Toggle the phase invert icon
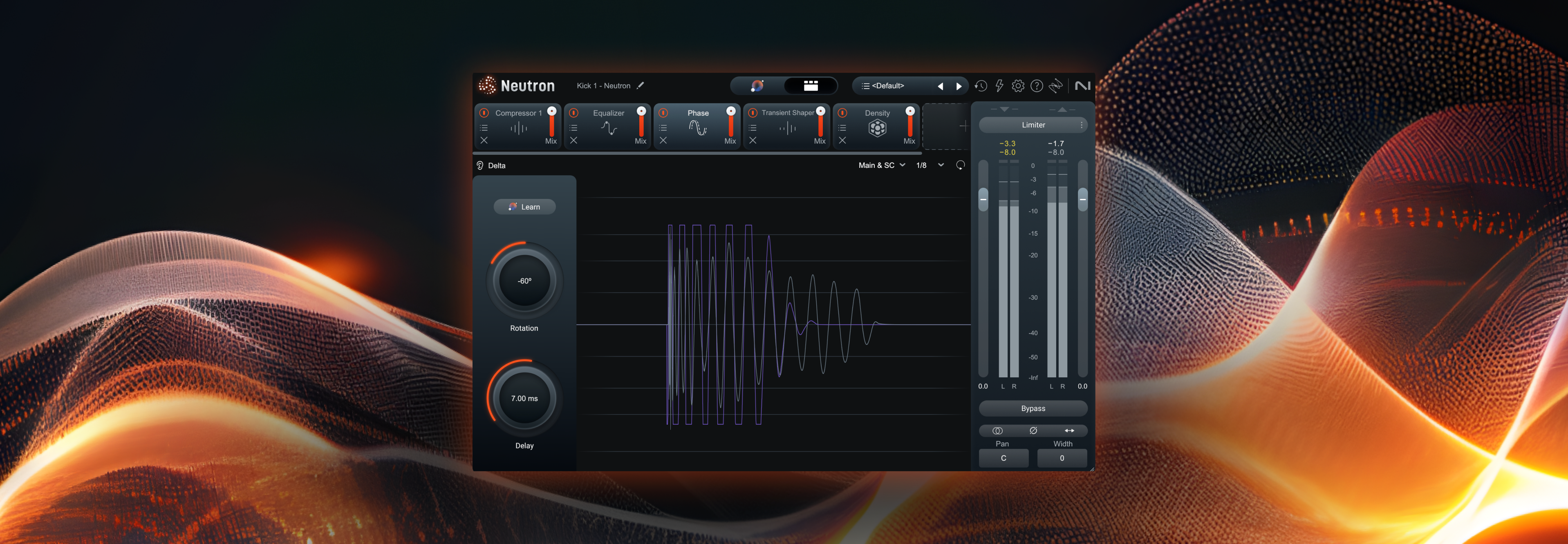 [1033, 430]
